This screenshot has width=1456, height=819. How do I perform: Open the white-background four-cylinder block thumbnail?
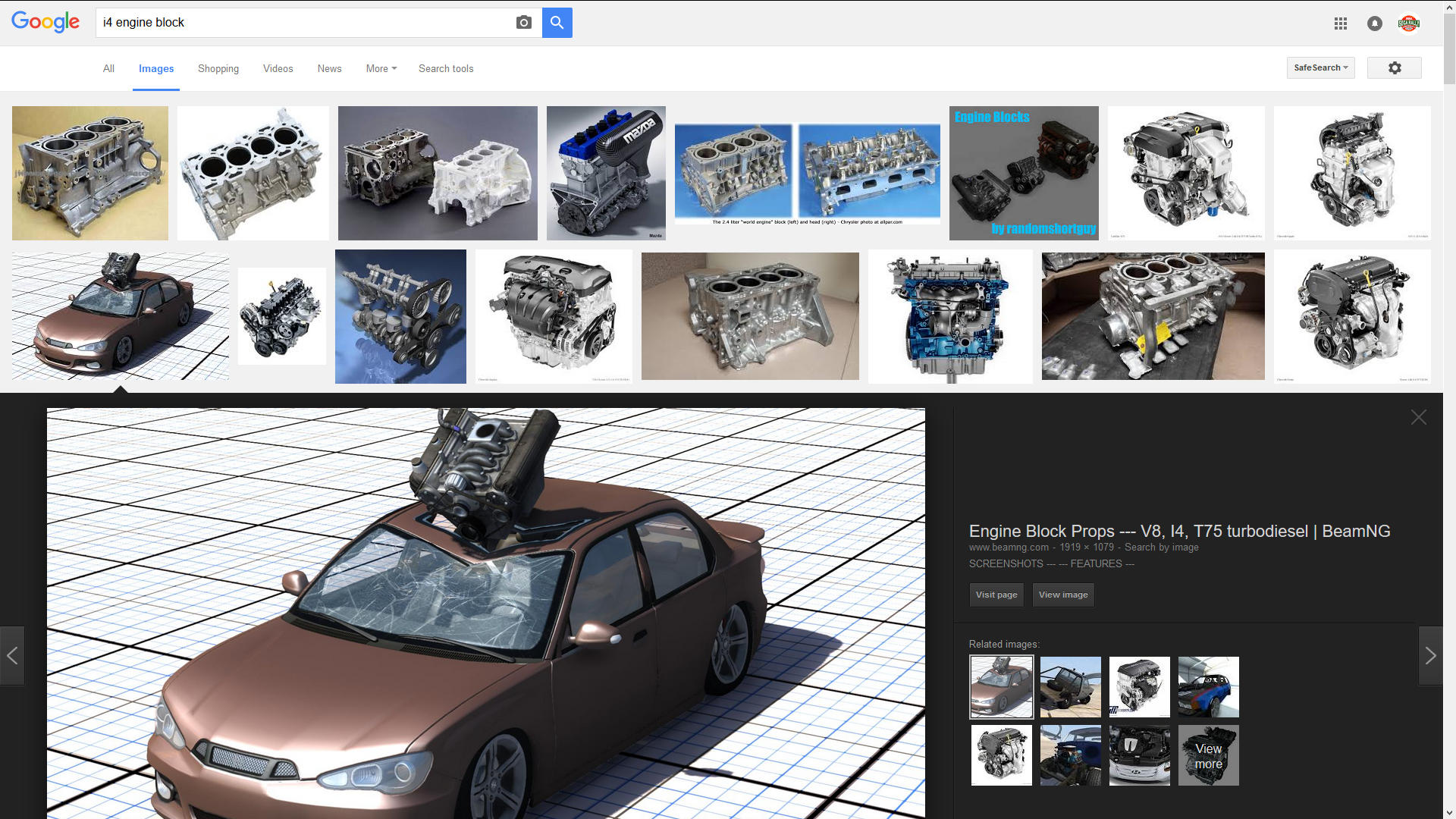coord(253,173)
